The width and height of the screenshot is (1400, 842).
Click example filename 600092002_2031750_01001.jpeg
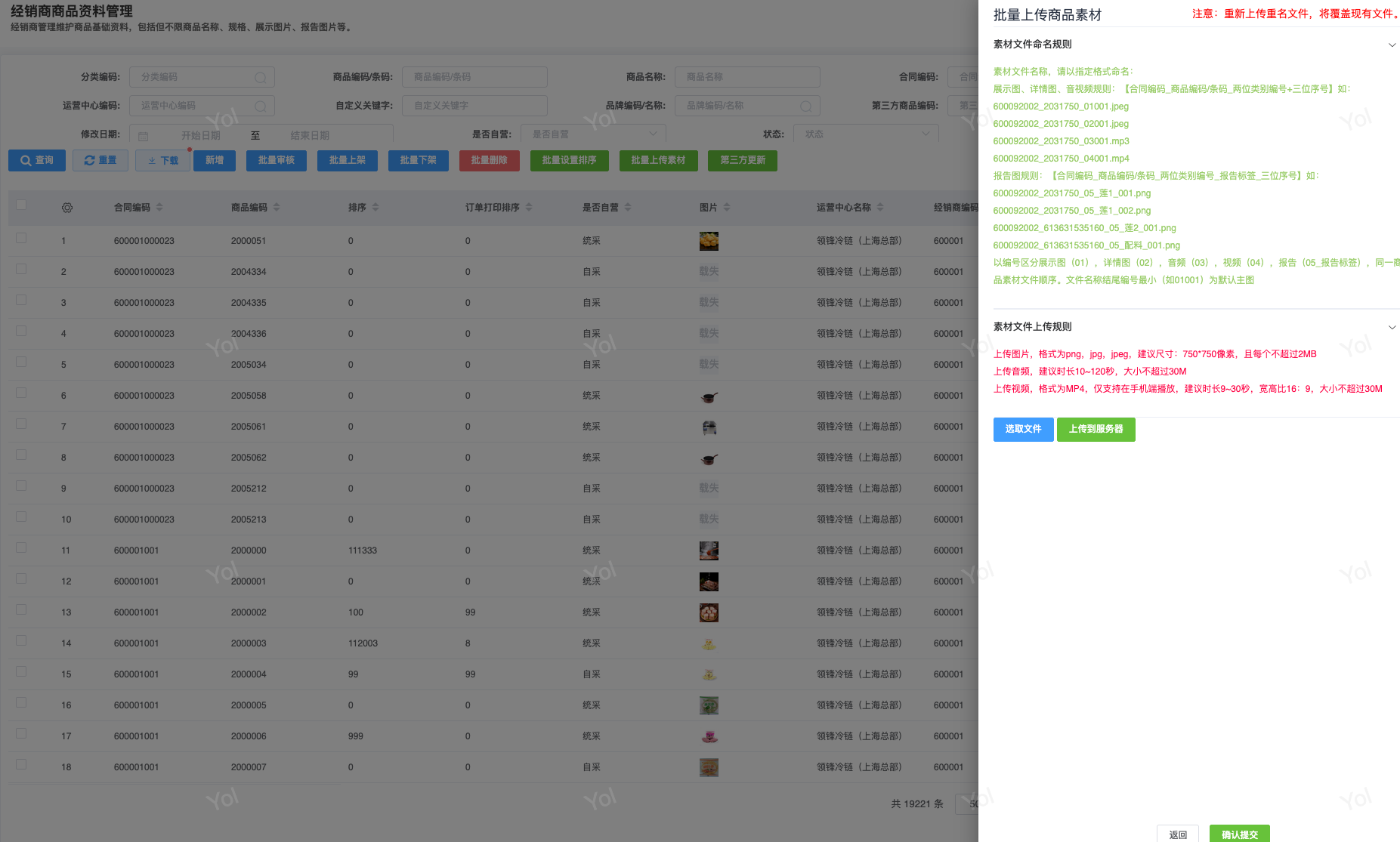click(x=1061, y=106)
